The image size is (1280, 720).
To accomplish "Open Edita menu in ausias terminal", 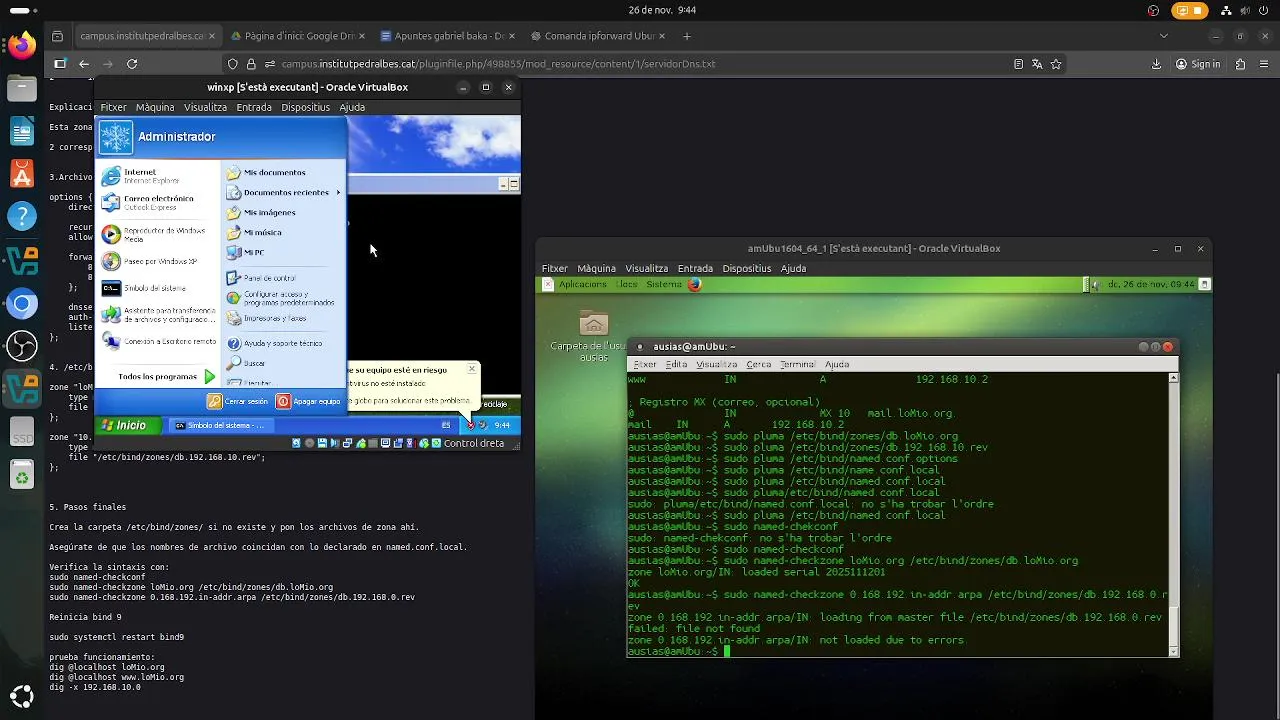I will pyautogui.click(x=677, y=364).
